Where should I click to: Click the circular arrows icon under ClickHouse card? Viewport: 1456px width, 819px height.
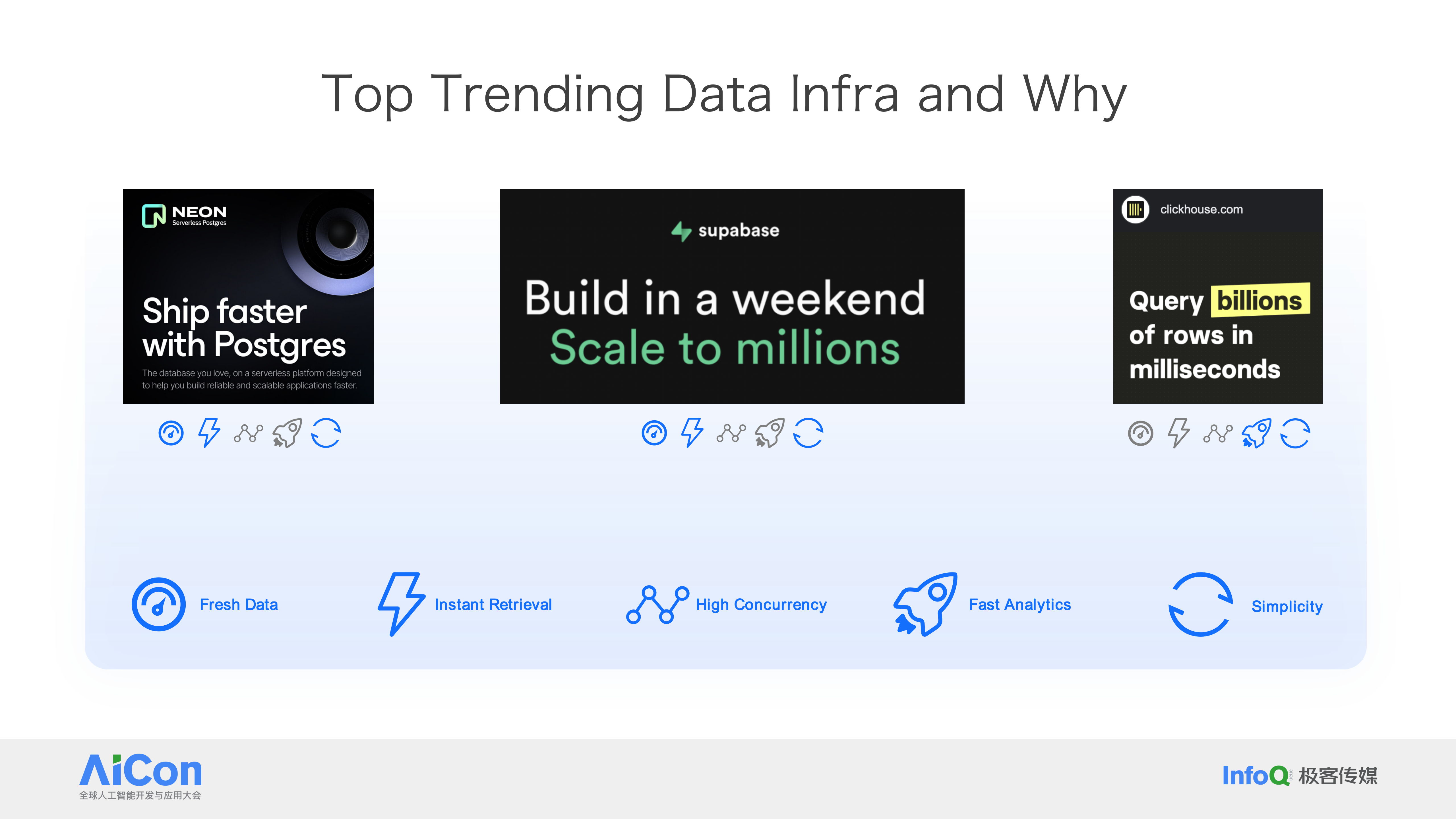[1295, 433]
